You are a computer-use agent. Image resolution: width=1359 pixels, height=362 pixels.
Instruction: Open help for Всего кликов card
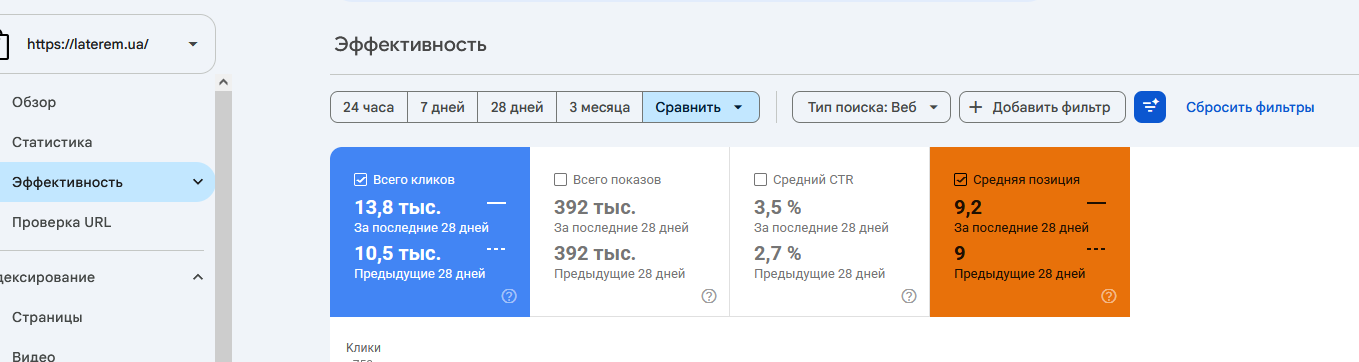[509, 296]
